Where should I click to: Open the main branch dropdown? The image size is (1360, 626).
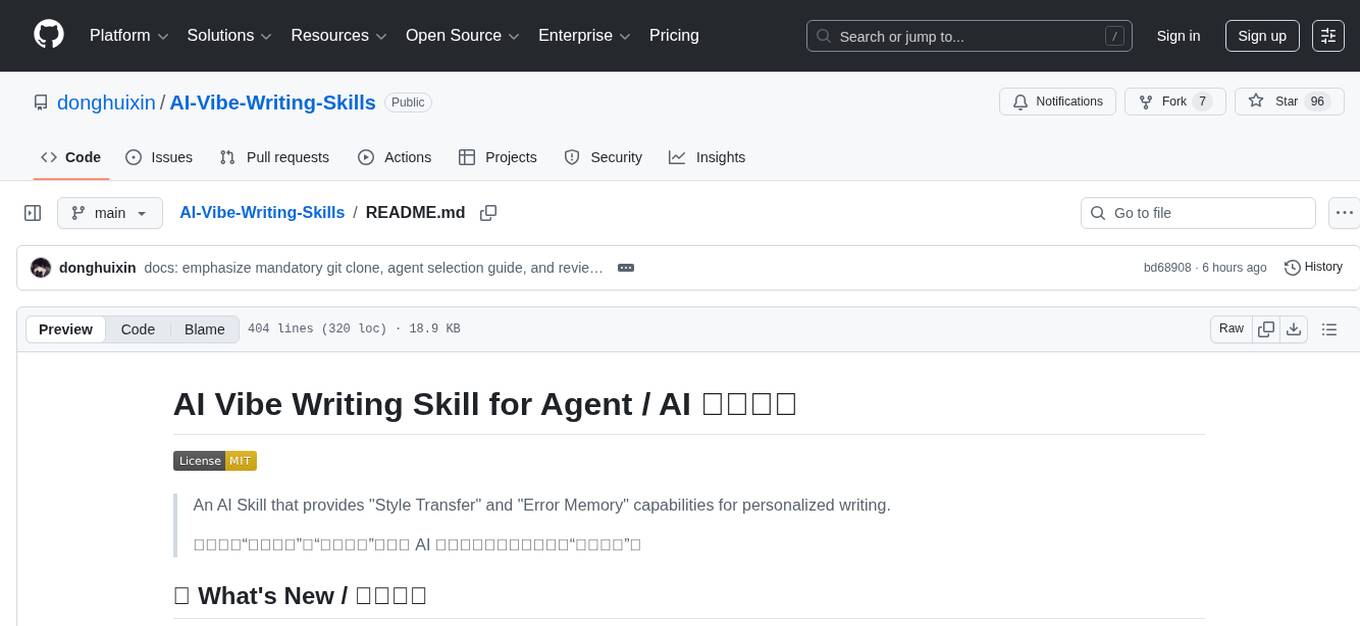[110, 213]
